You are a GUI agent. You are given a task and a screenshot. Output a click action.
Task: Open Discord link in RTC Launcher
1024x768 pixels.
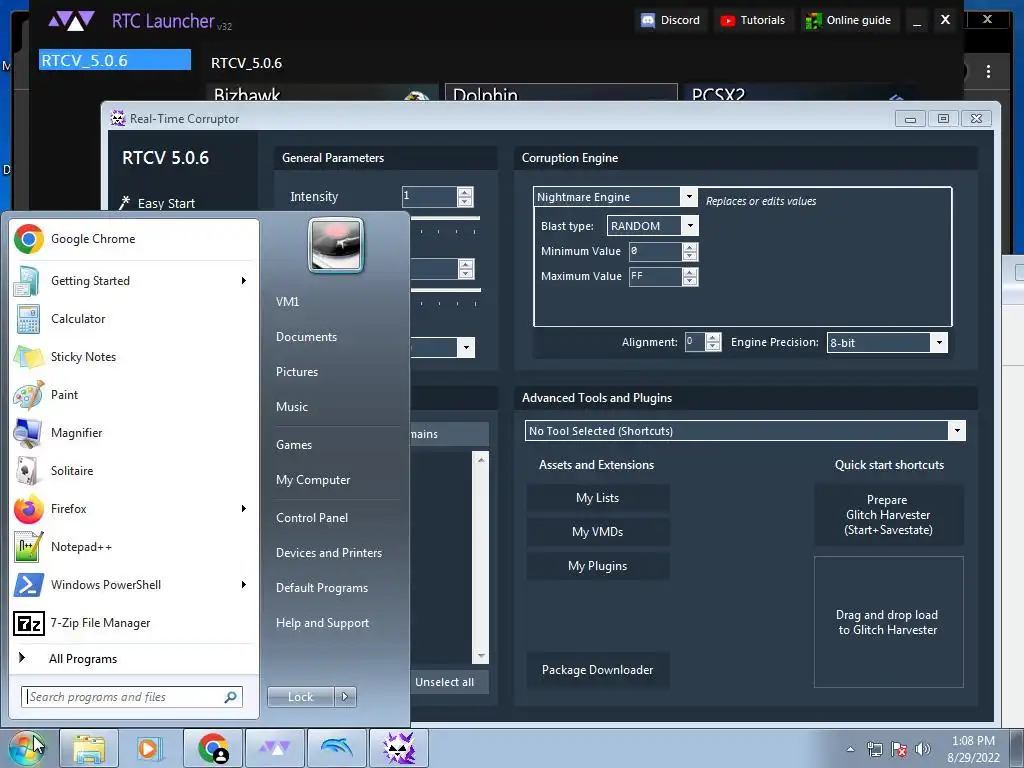(671, 20)
